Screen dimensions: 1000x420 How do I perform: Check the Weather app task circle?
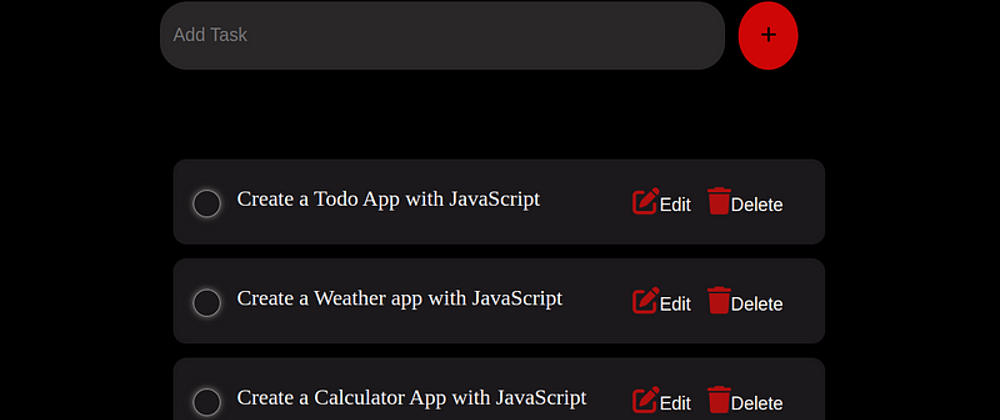point(207,303)
